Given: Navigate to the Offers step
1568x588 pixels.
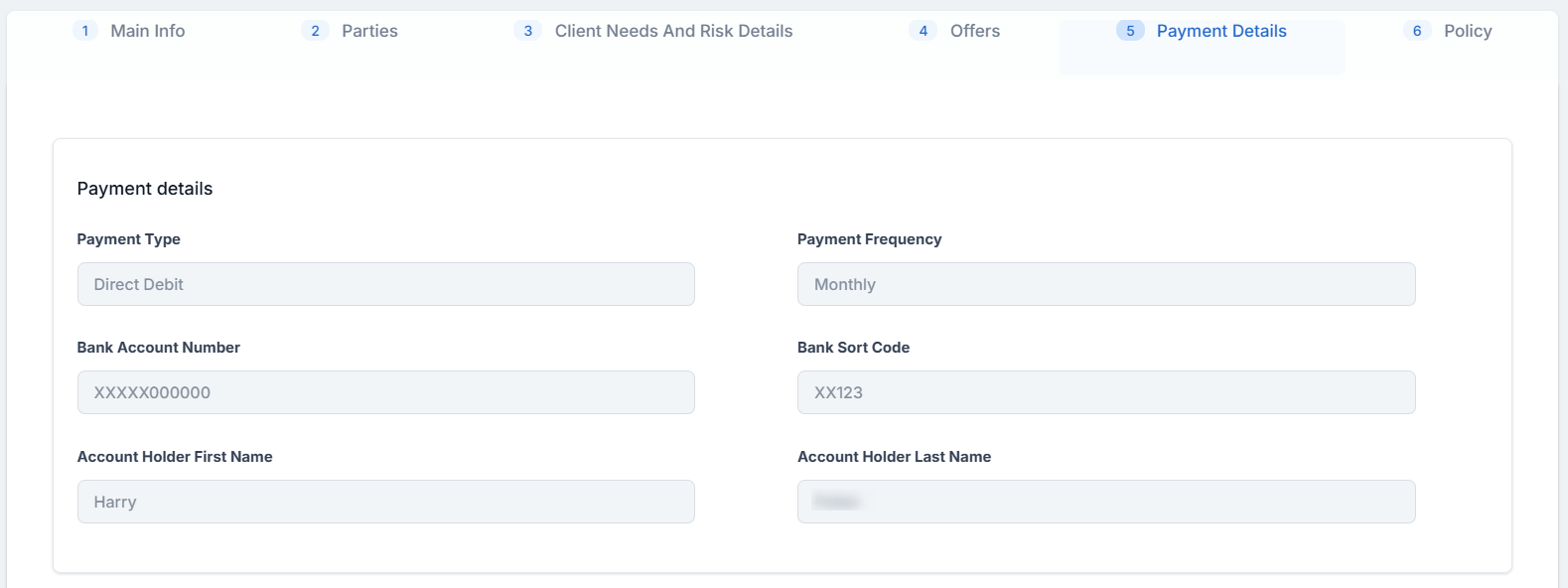Looking at the screenshot, I should tap(974, 31).
